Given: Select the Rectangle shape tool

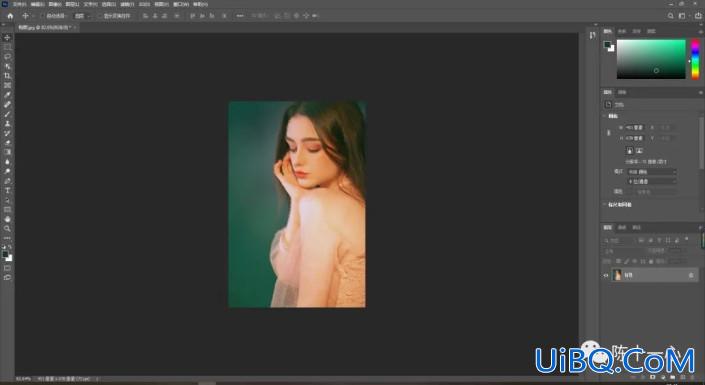Looking at the screenshot, I should click(7, 210).
